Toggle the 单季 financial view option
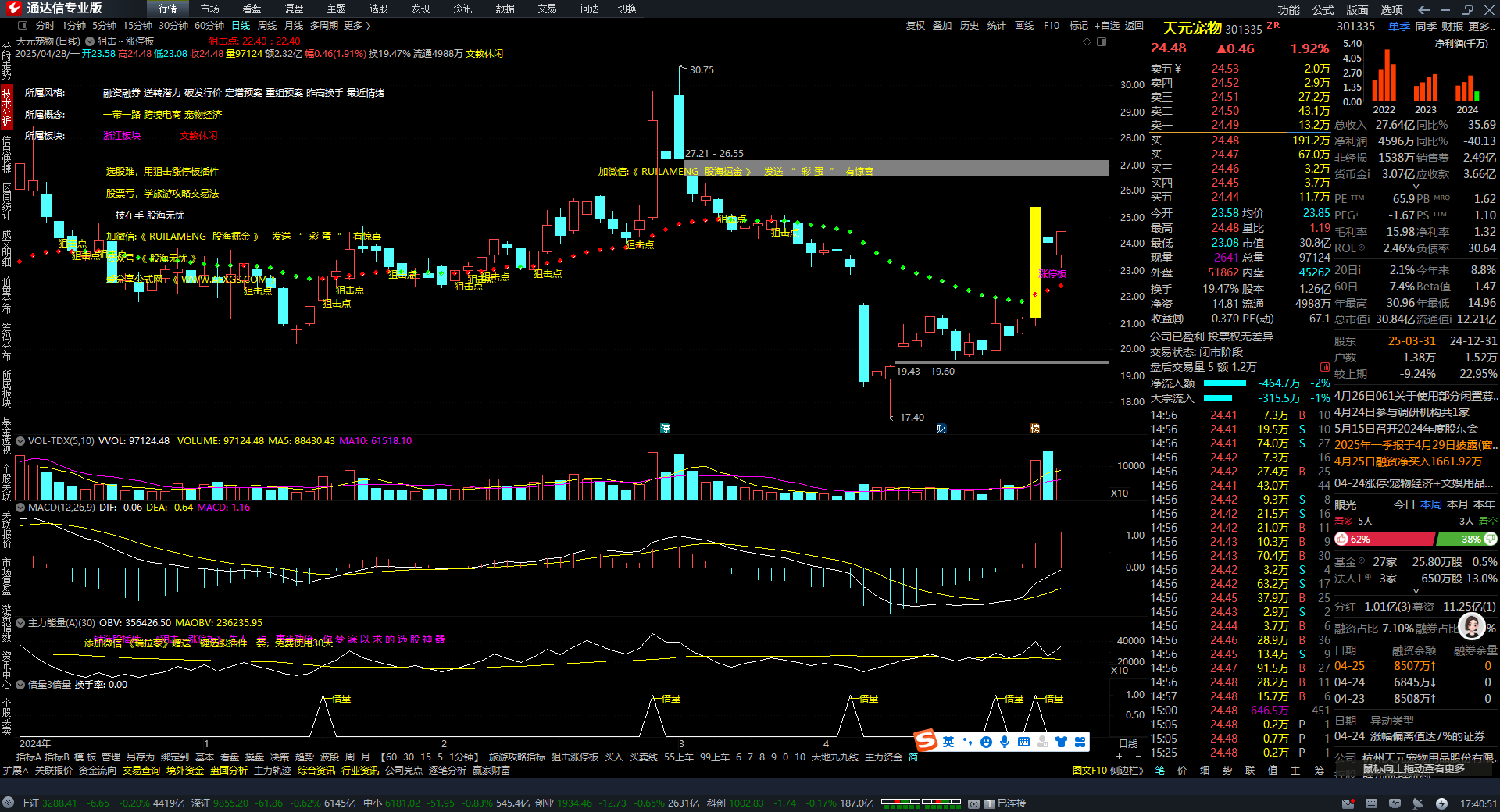 1398,27
